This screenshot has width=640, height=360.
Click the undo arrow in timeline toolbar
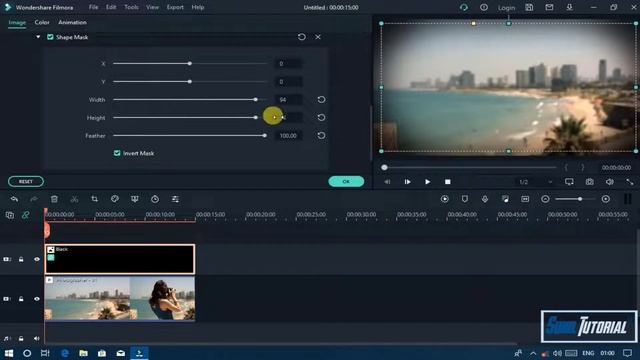point(14,199)
